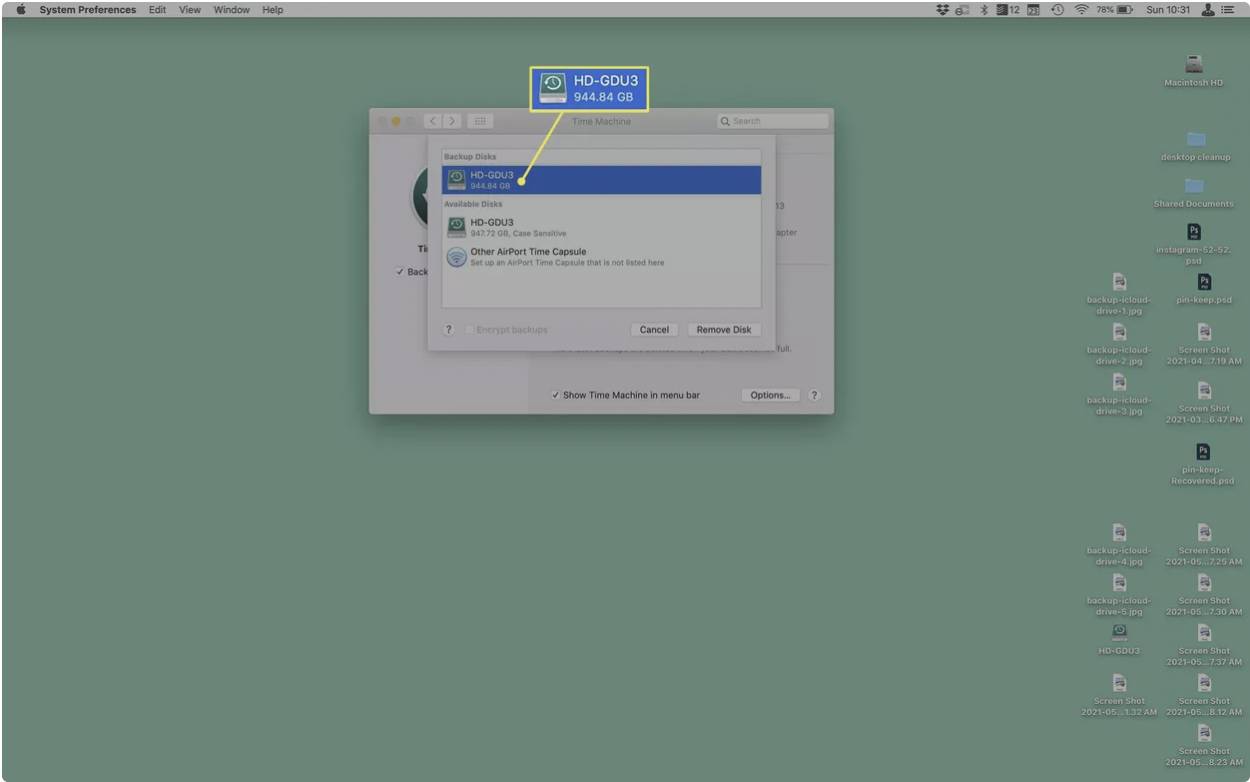Click the show all preferences grid icon
Image resolution: width=1250 pixels, height=782 pixels.
[x=479, y=121]
